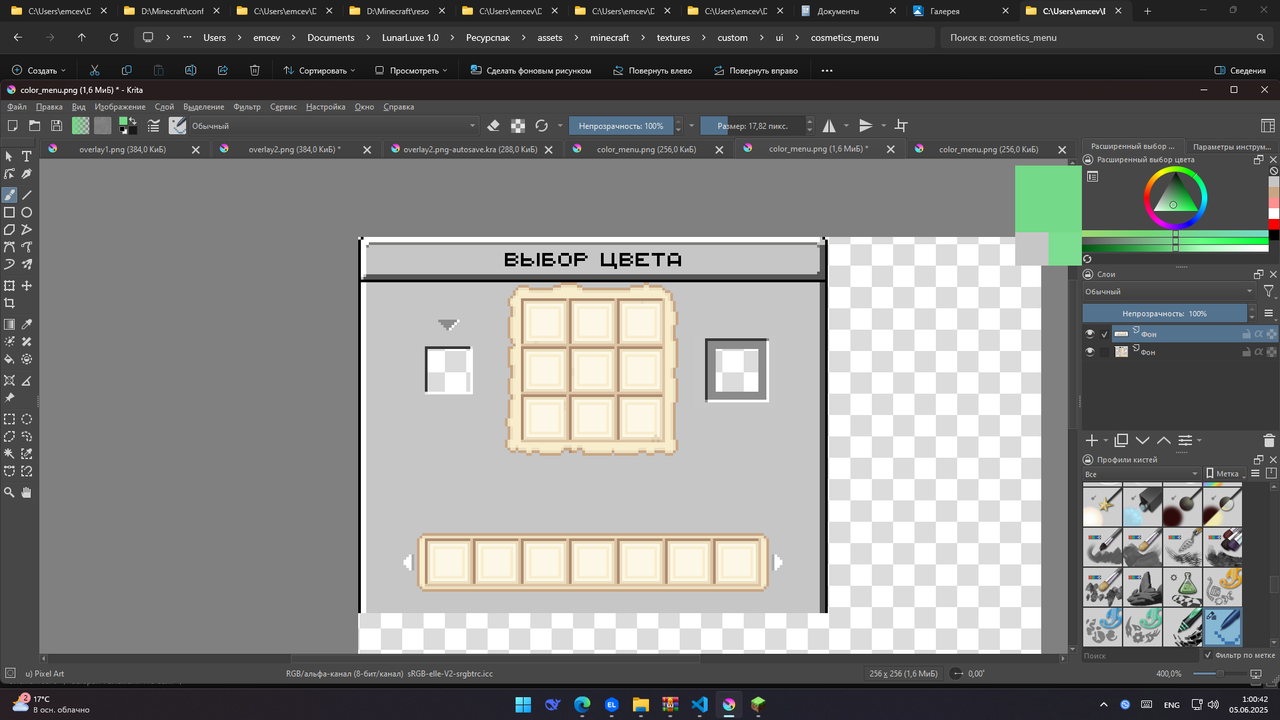1280x720 pixels.
Task: Adjust layer Непрозрачность slider in Слои
Action: pyautogui.click(x=1164, y=313)
